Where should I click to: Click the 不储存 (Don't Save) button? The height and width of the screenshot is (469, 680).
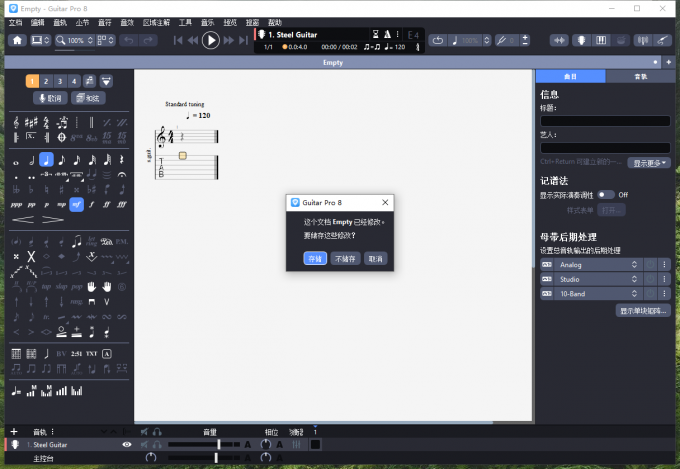pos(345,258)
